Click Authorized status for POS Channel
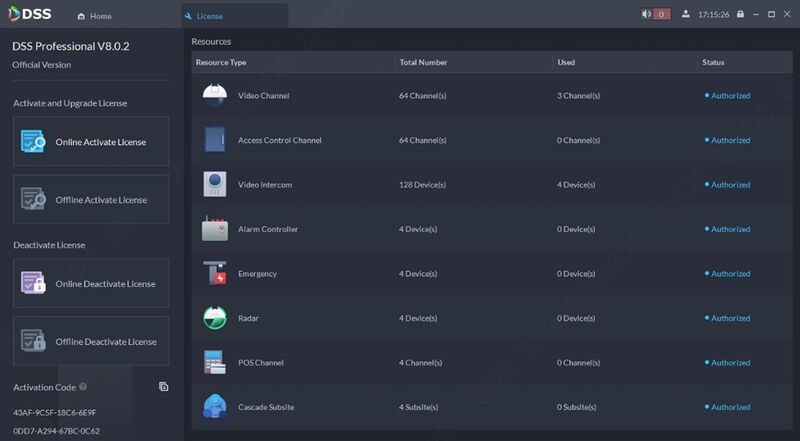 click(728, 362)
